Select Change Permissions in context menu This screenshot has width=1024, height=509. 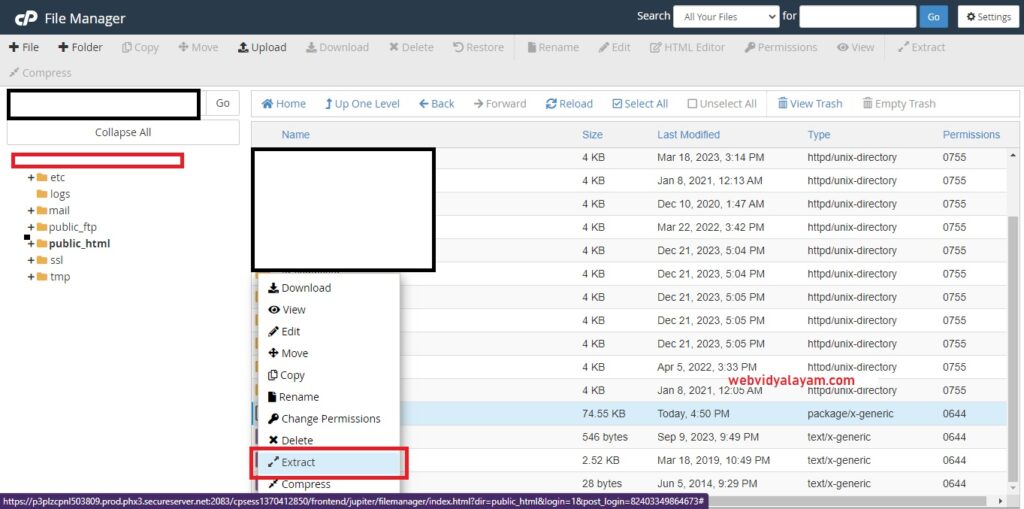[330, 419]
